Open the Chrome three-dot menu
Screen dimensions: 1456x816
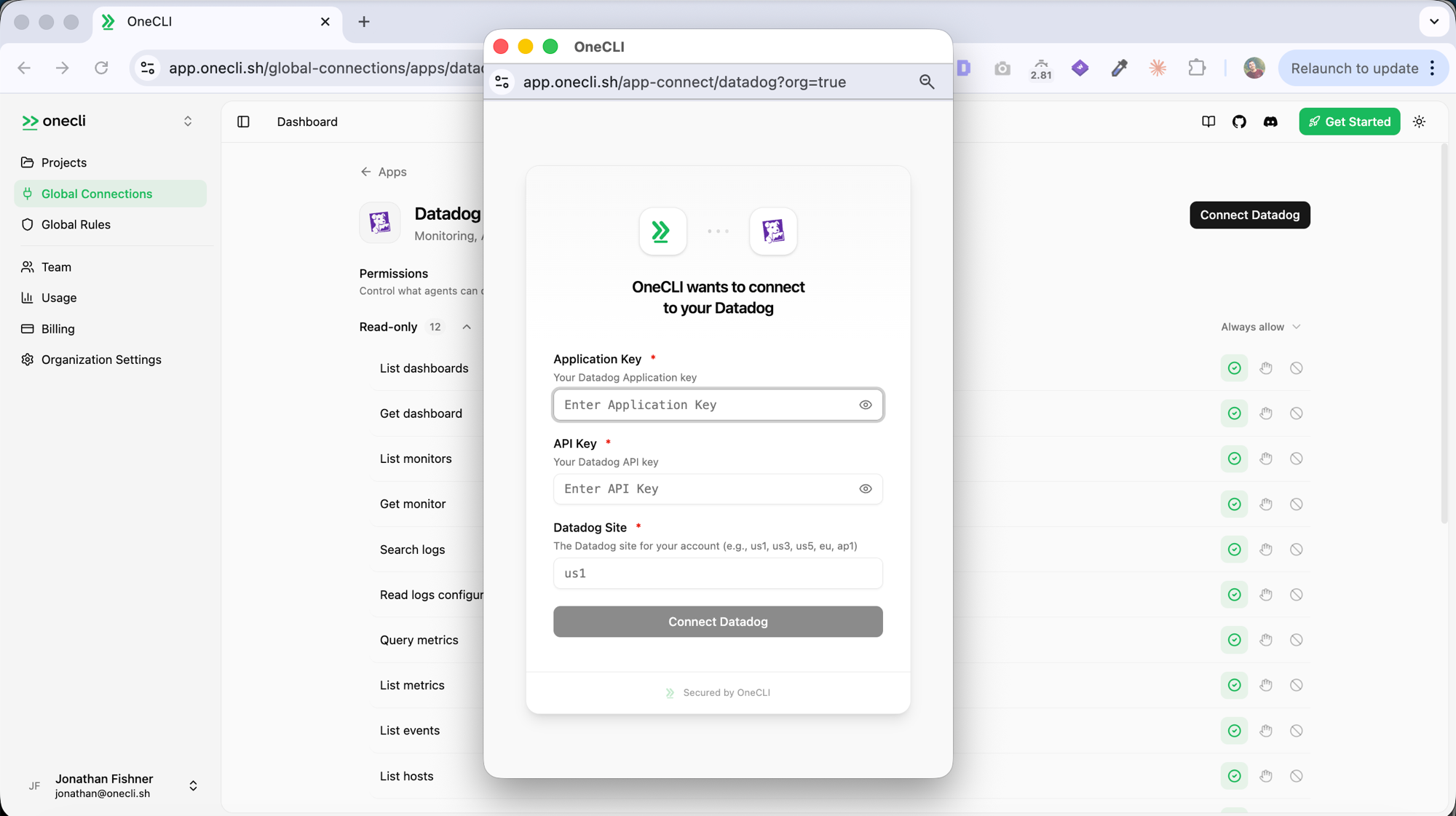tap(1432, 68)
